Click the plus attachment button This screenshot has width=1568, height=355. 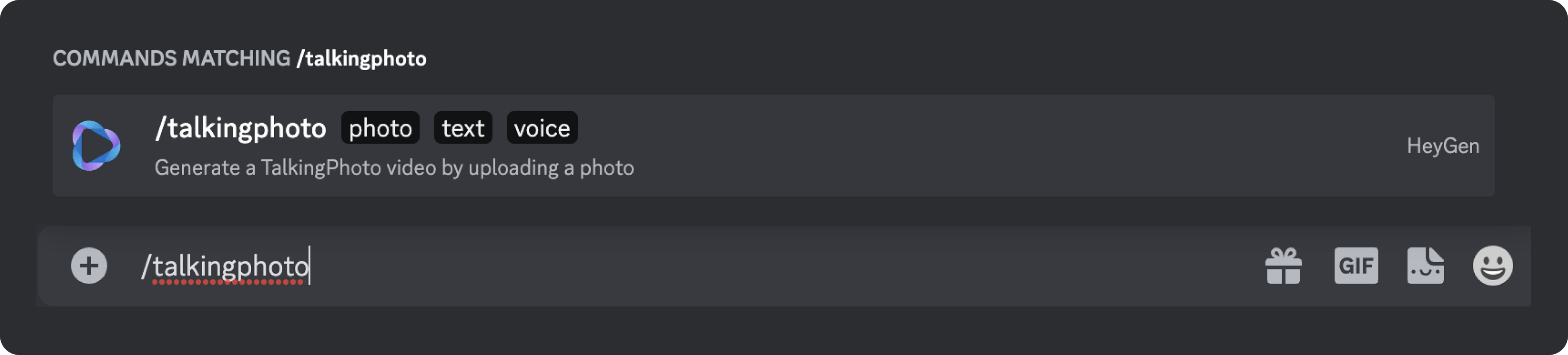click(x=89, y=265)
